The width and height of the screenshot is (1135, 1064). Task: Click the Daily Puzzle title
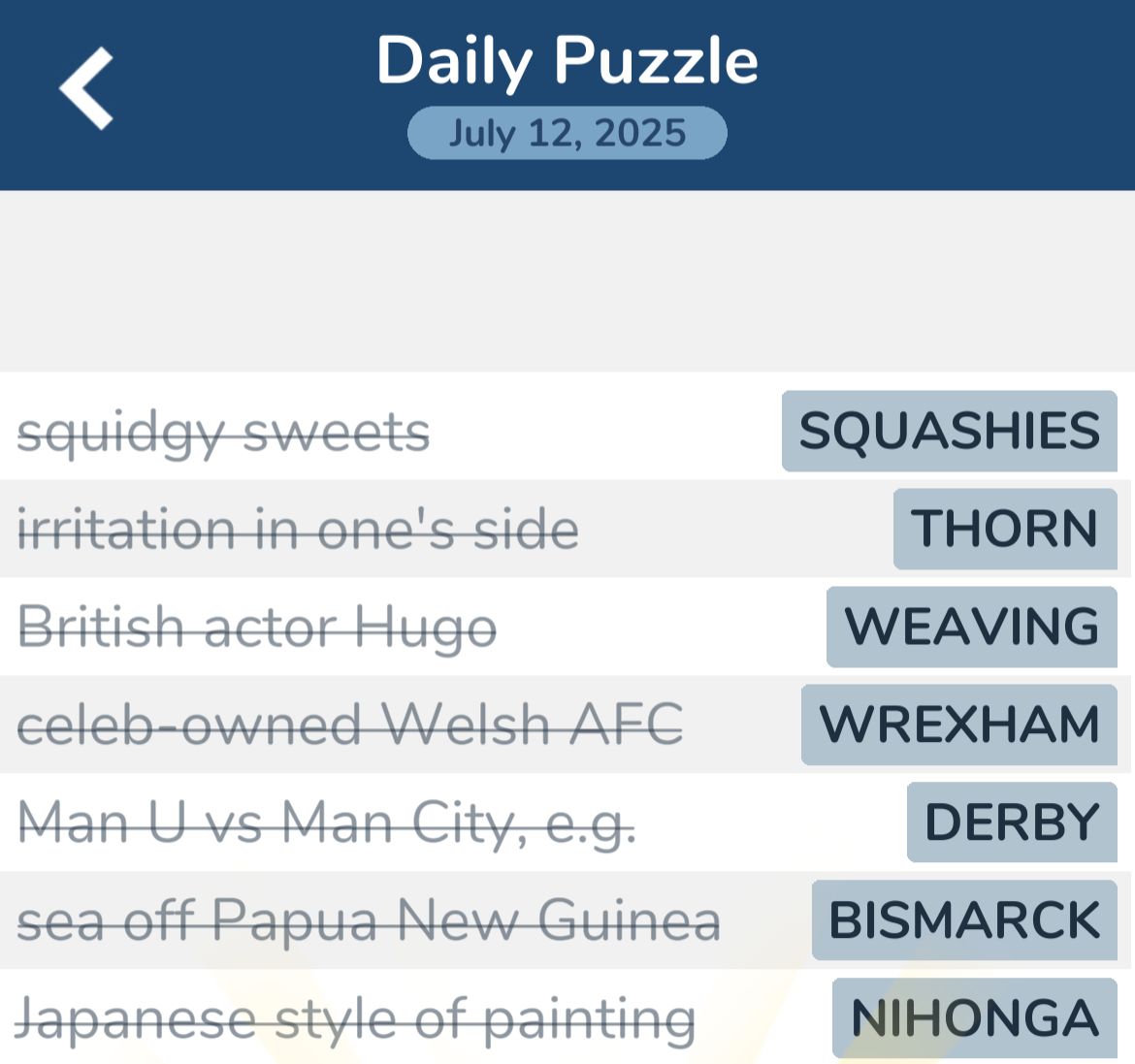[567, 60]
